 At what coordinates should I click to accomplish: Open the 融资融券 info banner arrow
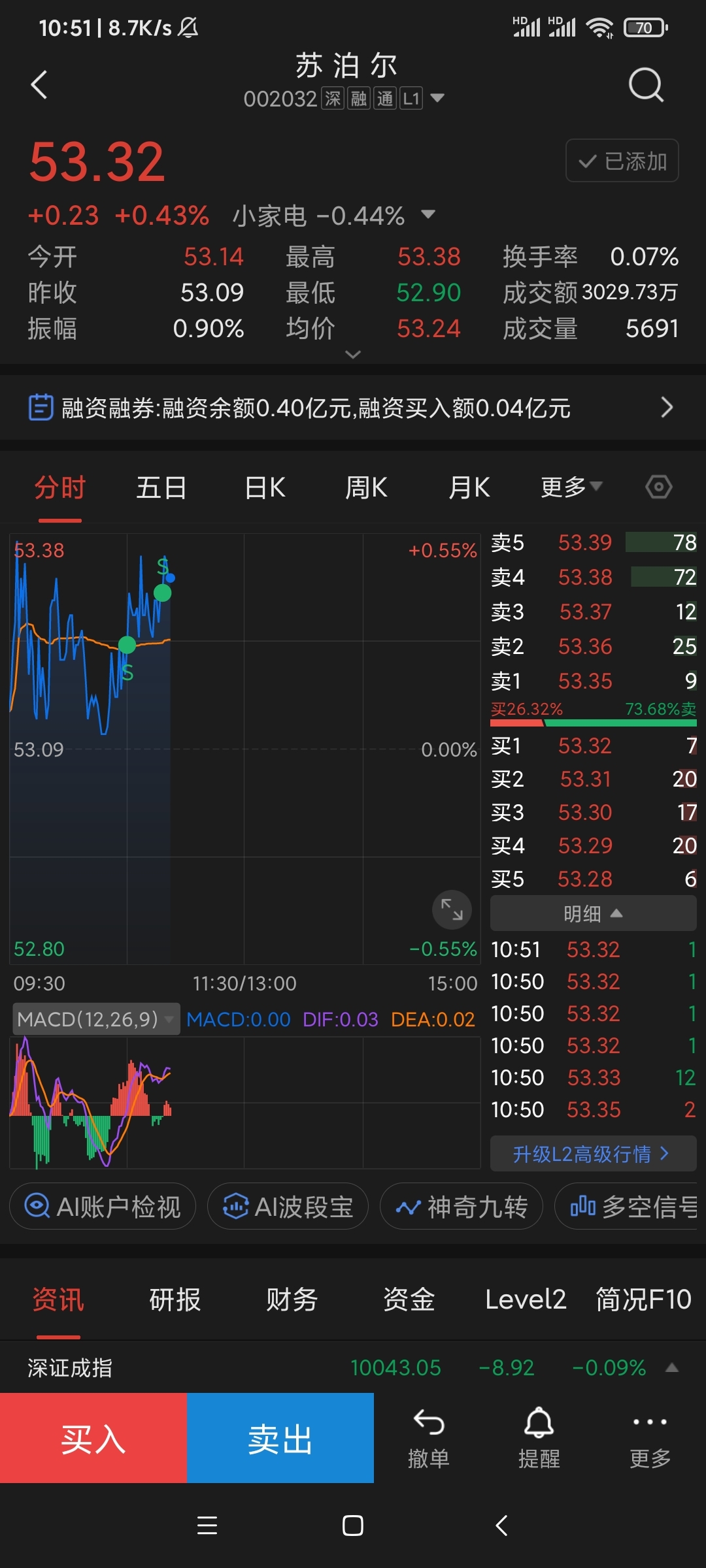pos(666,407)
